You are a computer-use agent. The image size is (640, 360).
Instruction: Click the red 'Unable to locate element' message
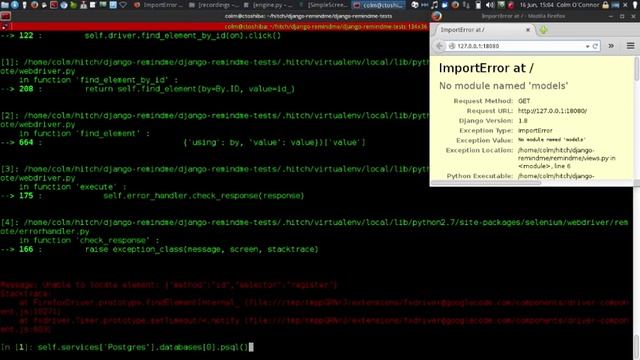pos(169,285)
